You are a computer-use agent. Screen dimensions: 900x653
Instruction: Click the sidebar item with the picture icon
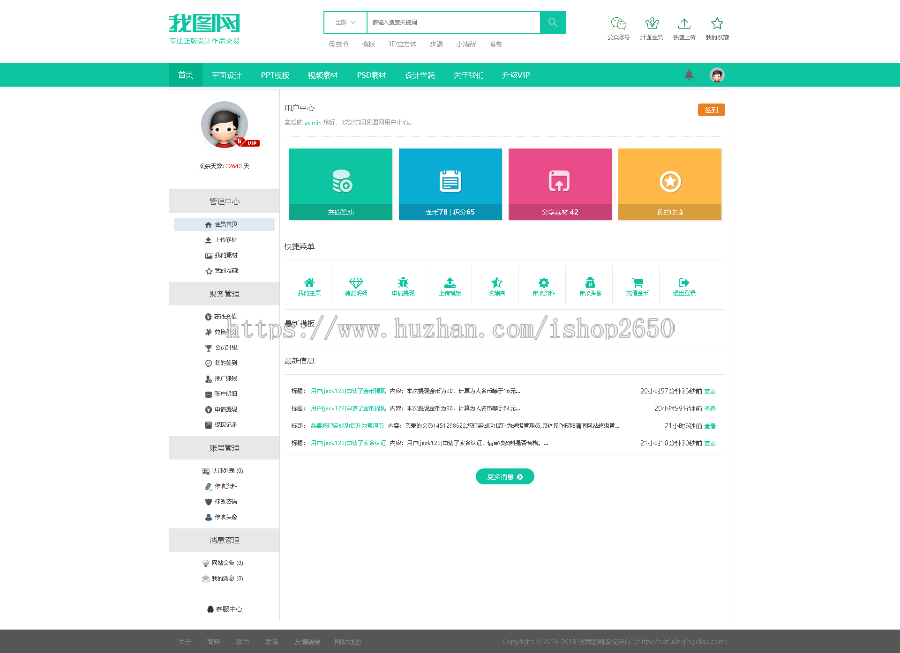pyautogui.click(x=221, y=255)
